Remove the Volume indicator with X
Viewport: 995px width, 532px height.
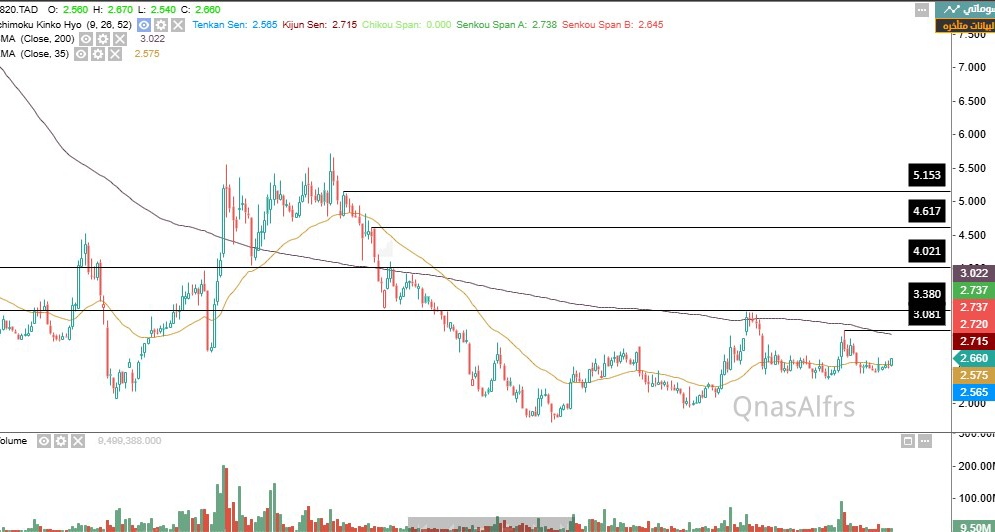coord(78,441)
